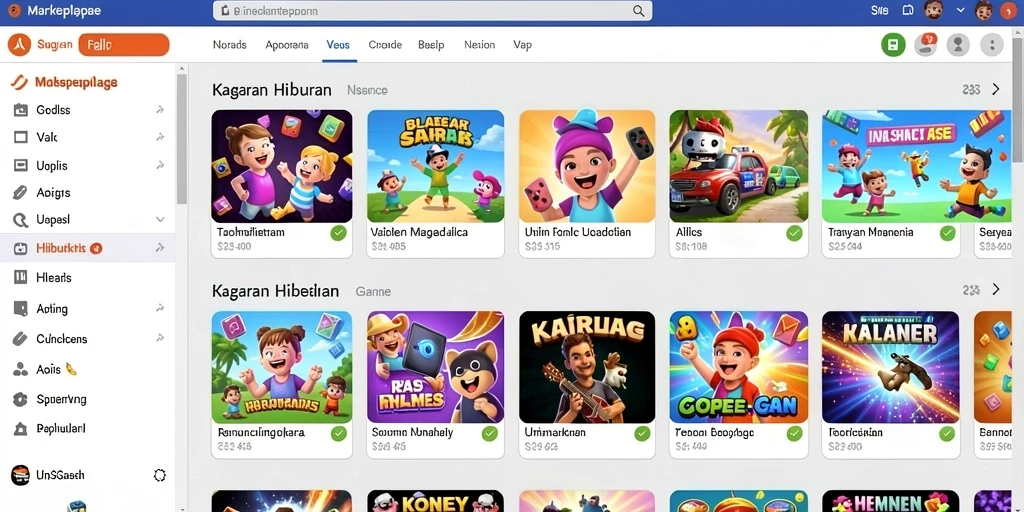
Task: Click the orange Fello button
Action: [123, 45]
